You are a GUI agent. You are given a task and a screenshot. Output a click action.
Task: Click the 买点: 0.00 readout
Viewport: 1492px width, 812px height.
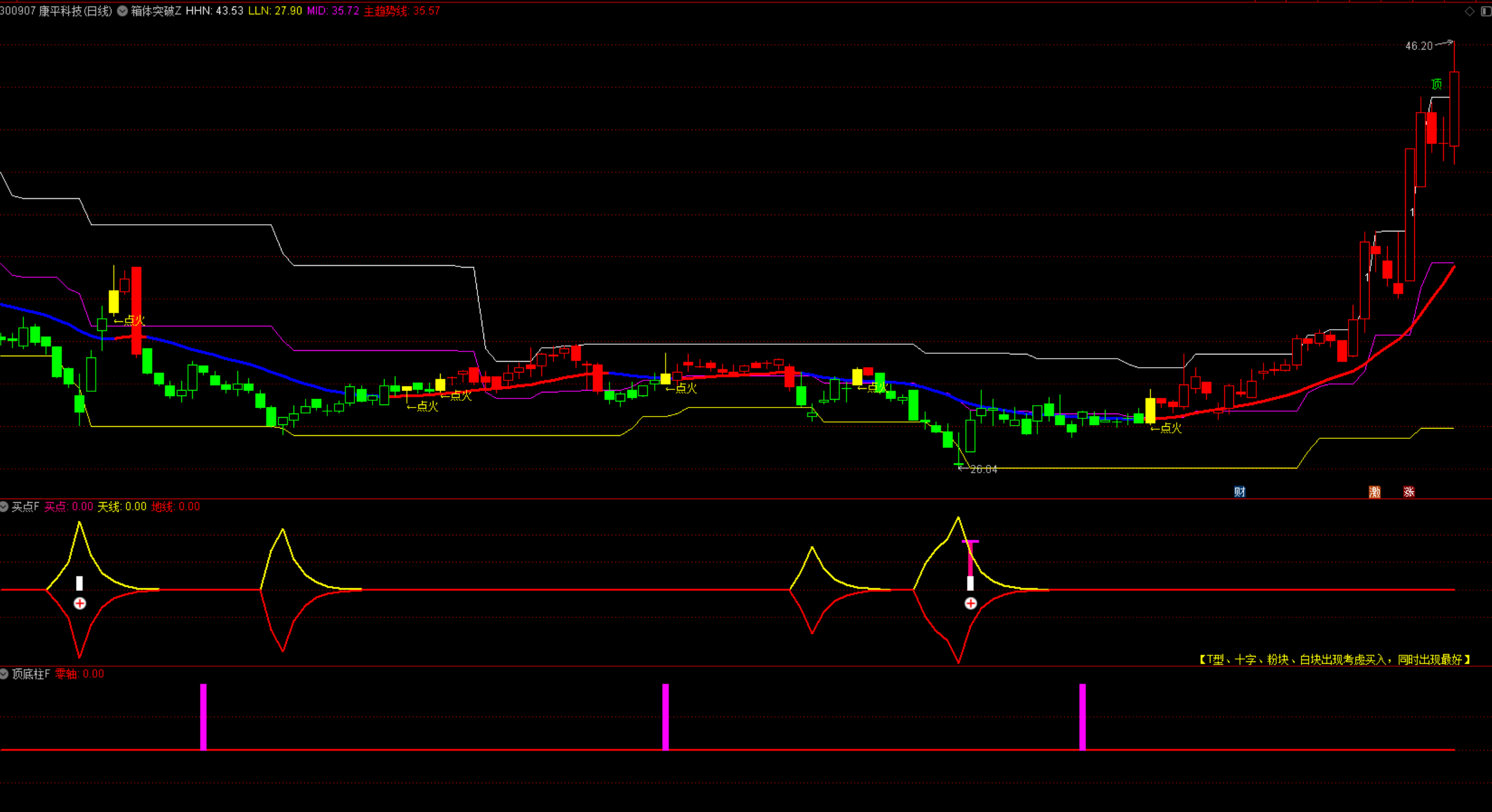(x=69, y=506)
